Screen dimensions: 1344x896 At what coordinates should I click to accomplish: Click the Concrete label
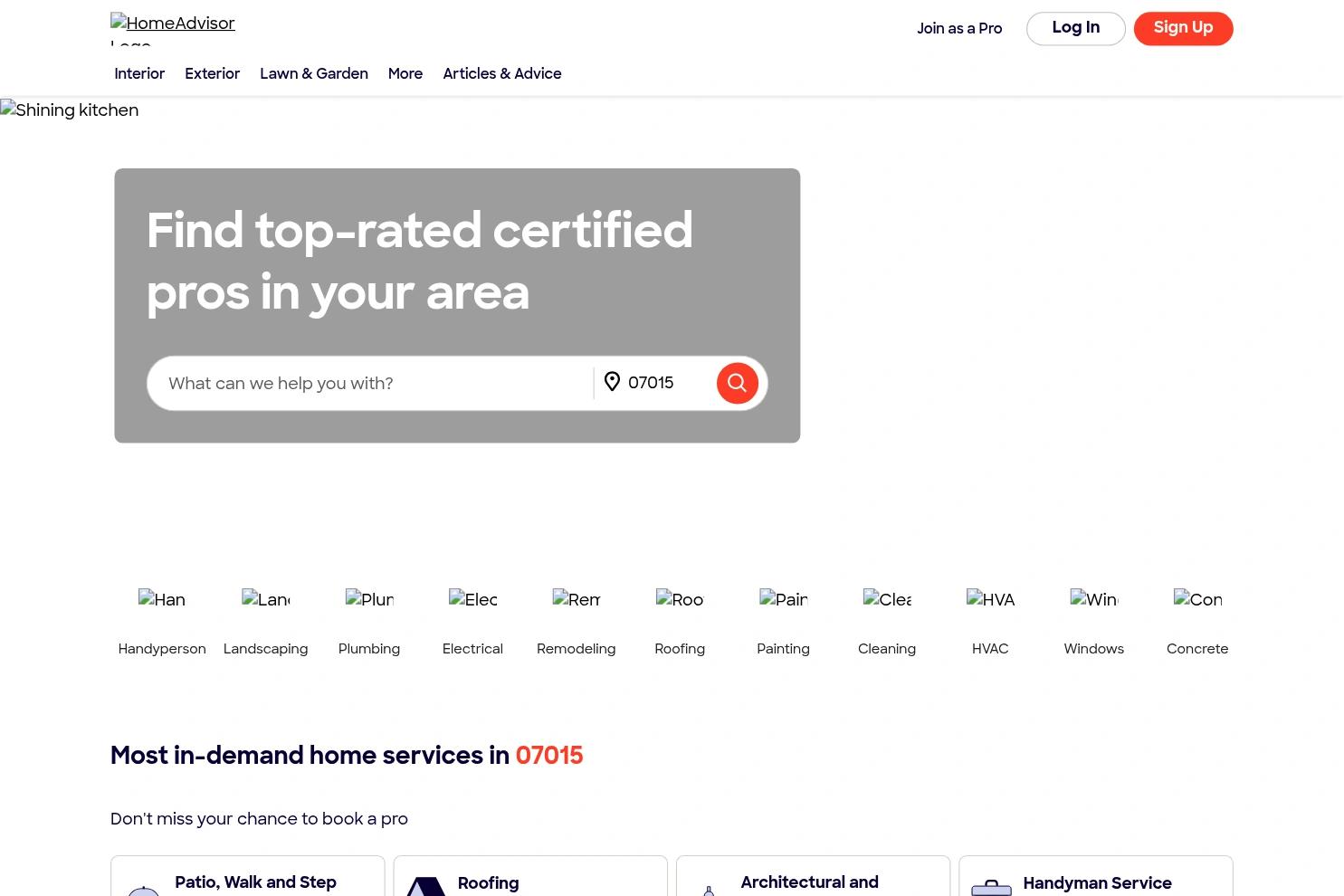1197,649
